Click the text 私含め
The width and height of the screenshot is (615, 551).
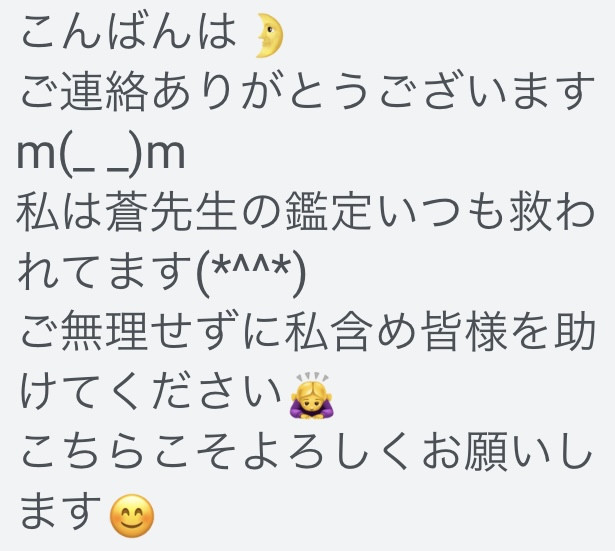[350, 331]
